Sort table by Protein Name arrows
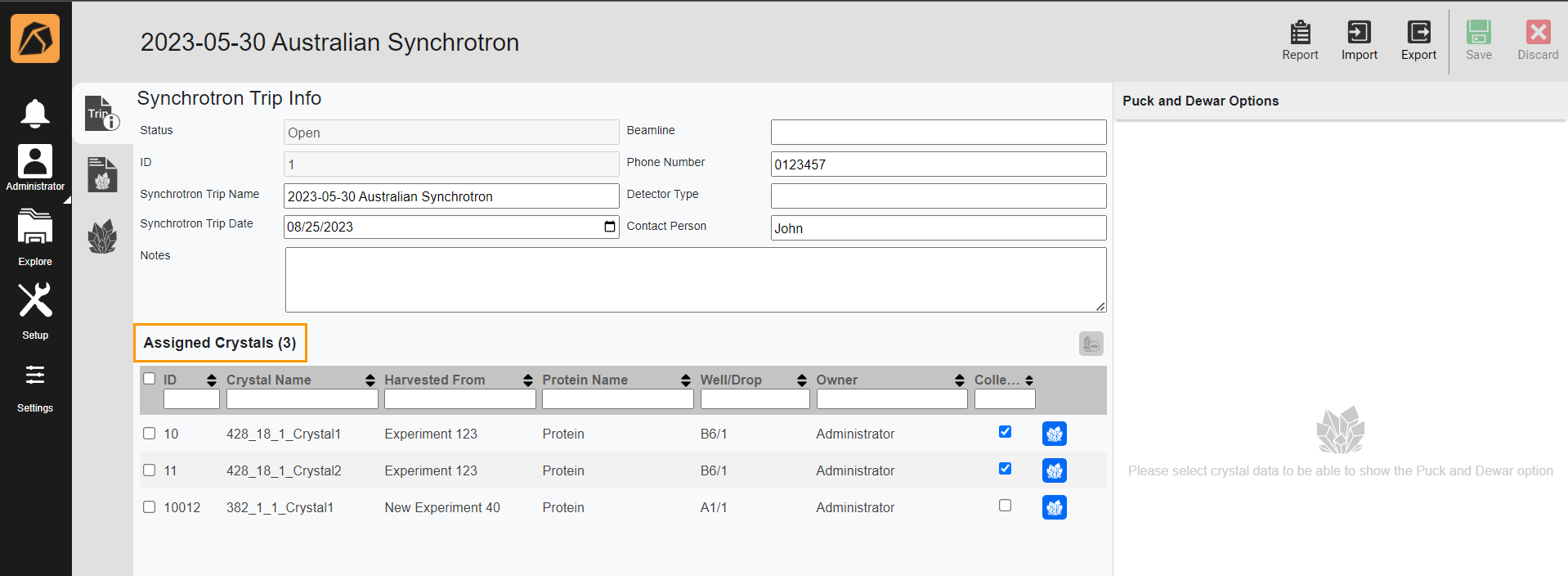Image resolution: width=1568 pixels, height=576 pixels. click(686, 380)
